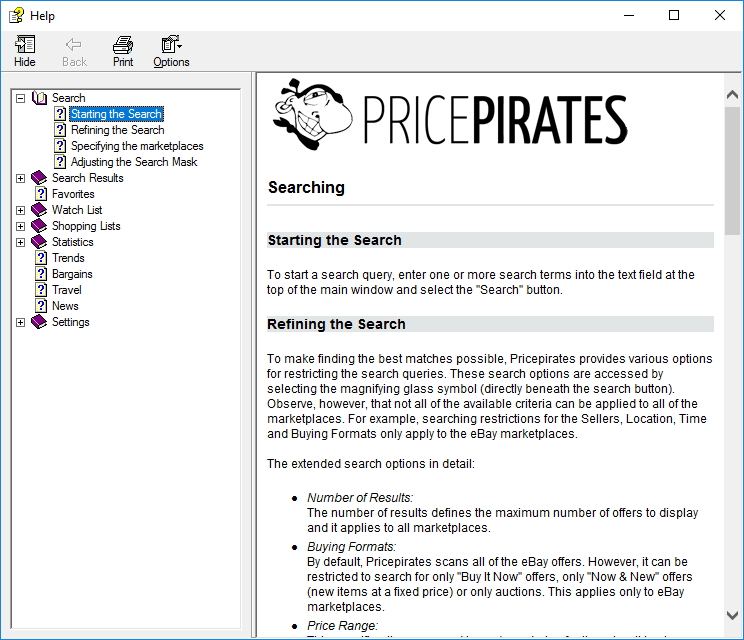744x640 pixels.
Task: Open the Trends help topic
Action: pos(68,258)
